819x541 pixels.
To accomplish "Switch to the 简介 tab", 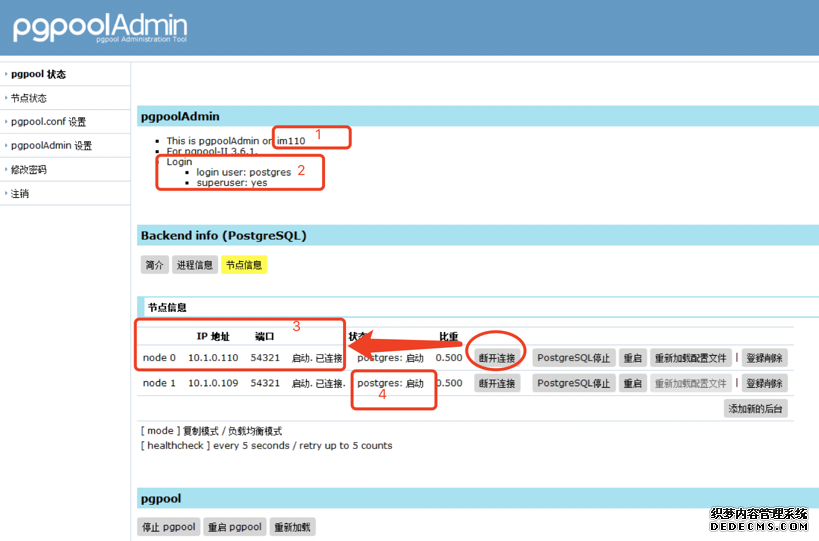I will pyautogui.click(x=154, y=265).
